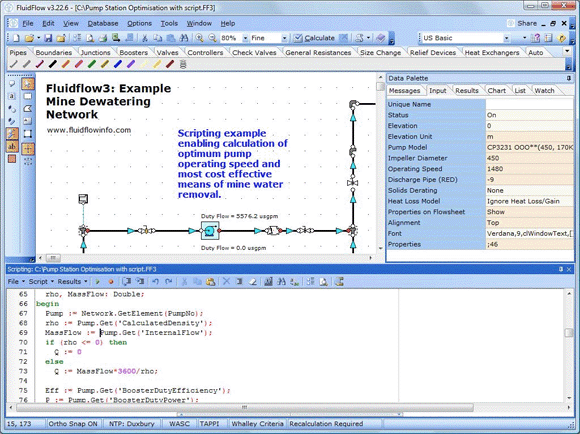Switch to the Boundaries component tab
Screen dimensions: 580x434
[54, 53]
